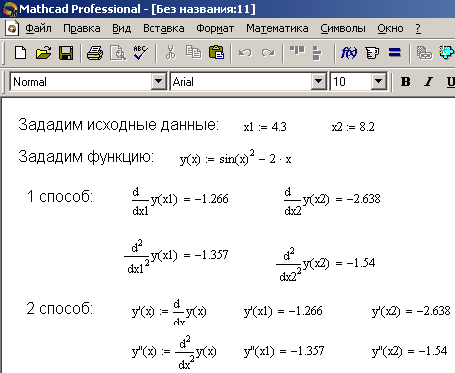Select first derivative y(x2) = −2.638 under 1 способ
The height and width of the screenshot is (373, 455).
[x=332, y=201]
